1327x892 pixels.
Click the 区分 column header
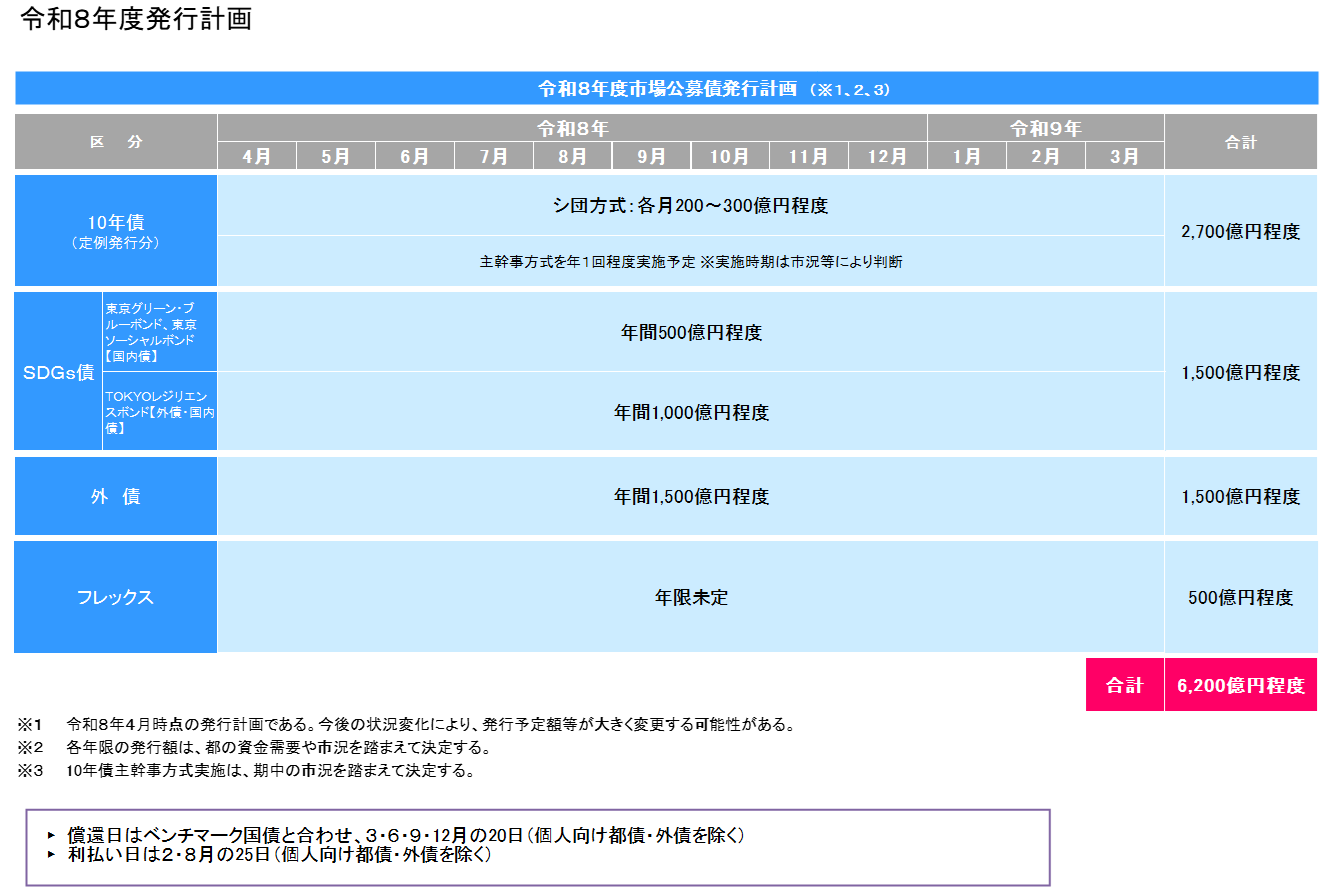(x=115, y=141)
